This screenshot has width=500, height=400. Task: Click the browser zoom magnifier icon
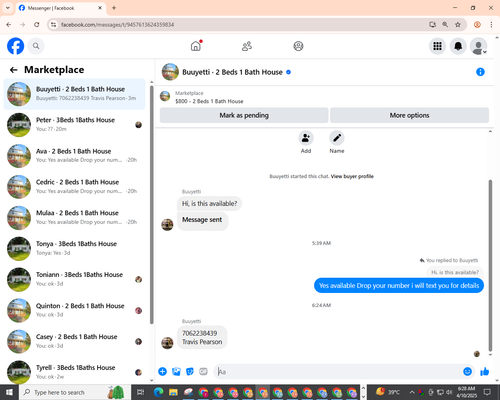[x=445, y=24]
